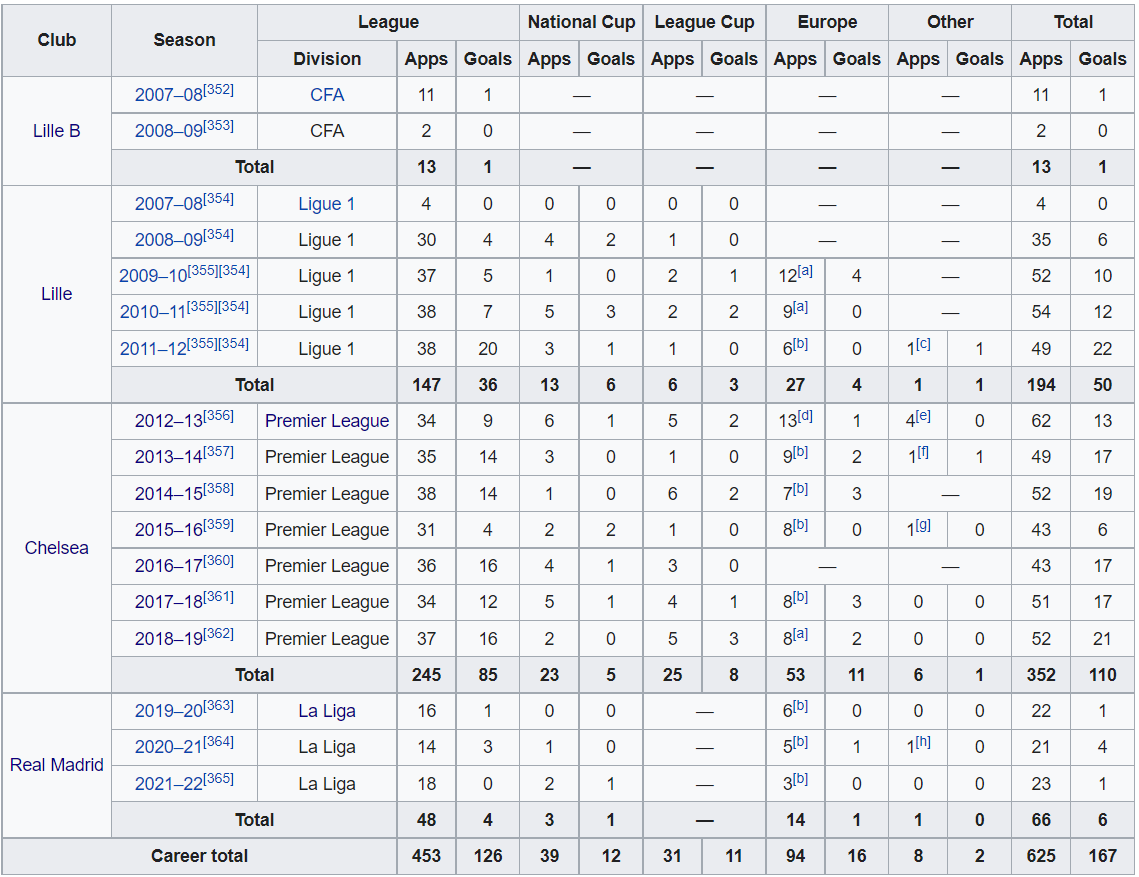This screenshot has height=877, width=1139.
Task: Open Real Madrid 2021–22 season link
Action: (169, 783)
